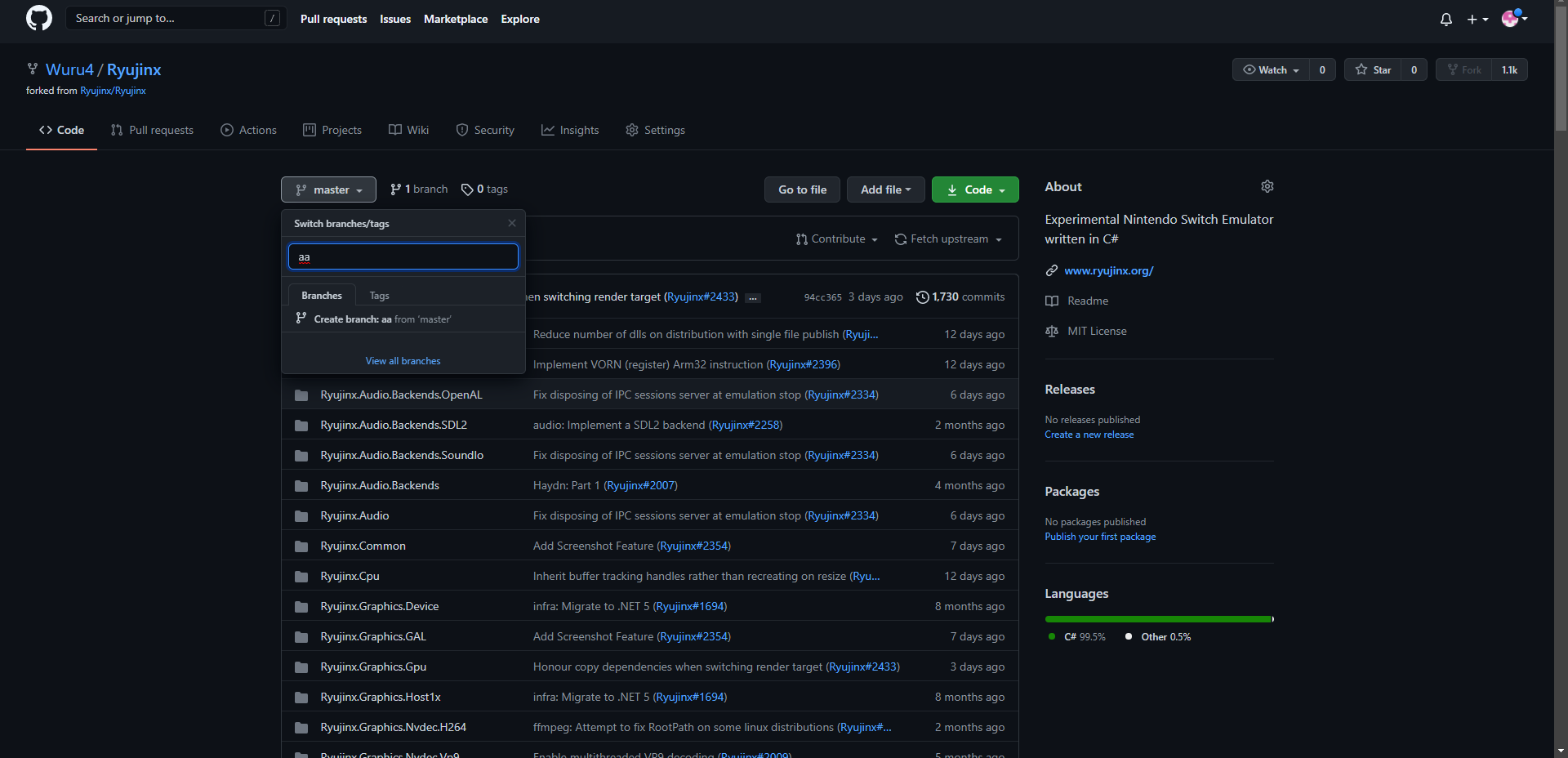
Task: Click the folder icon for Ryujinx.Graphics.Nvdec.H264
Action: click(301, 728)
